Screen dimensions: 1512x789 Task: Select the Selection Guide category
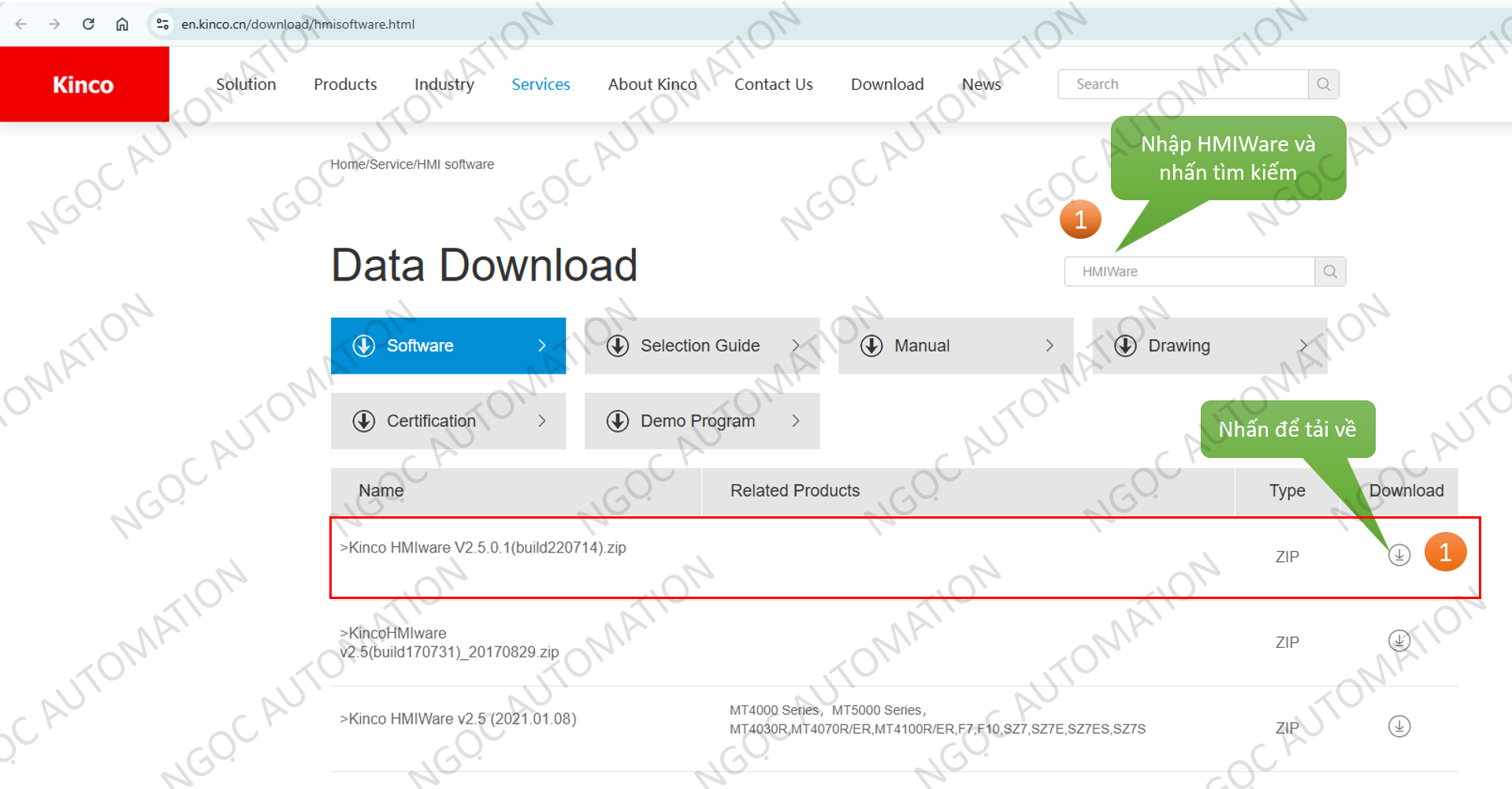coord(702,345)
